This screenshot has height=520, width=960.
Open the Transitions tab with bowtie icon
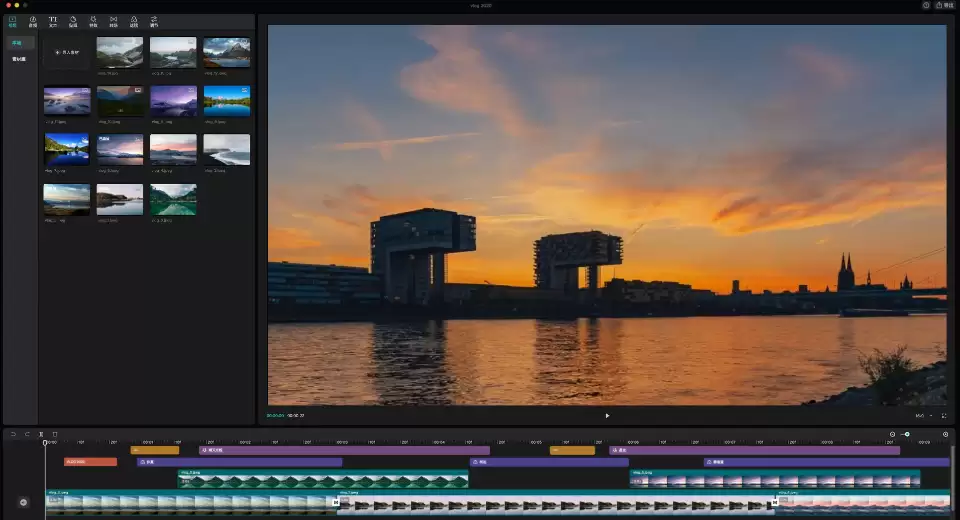[113, 21]
